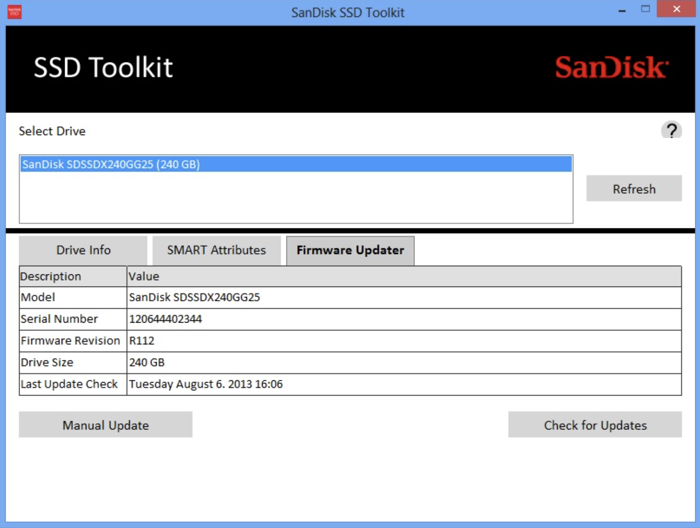Click the SanDisk app icon in title bar
Viewport: 700px width, 528px height.
(15, 12)
